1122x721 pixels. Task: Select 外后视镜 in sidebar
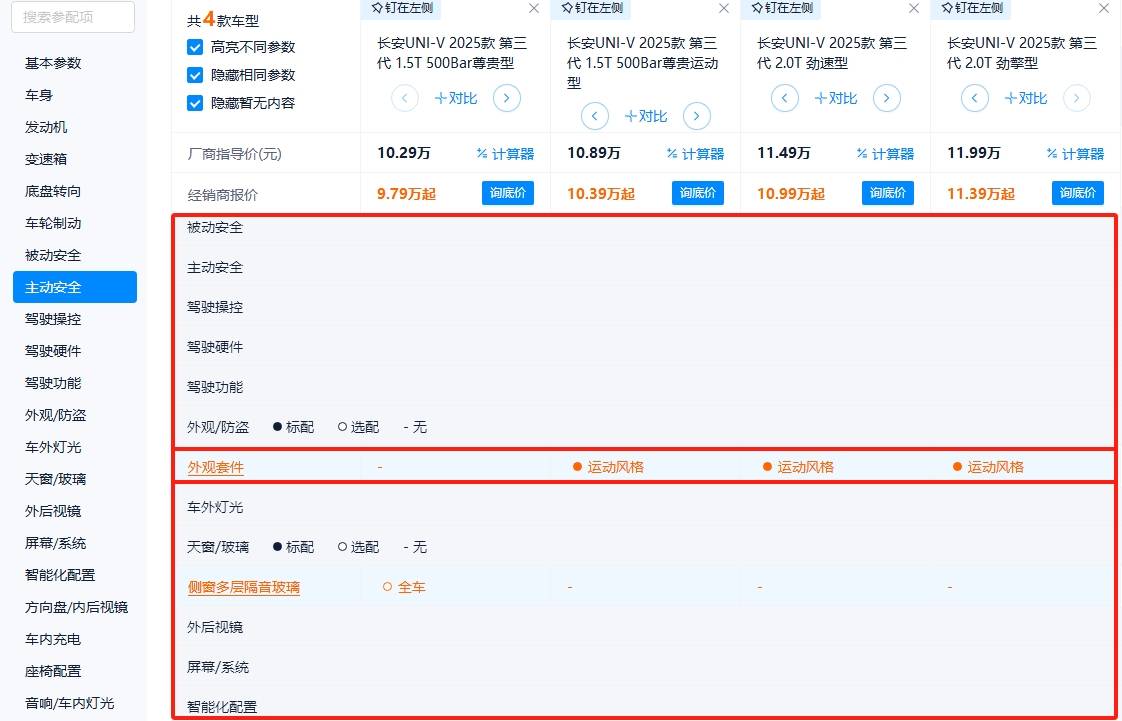tap(53, 511)
